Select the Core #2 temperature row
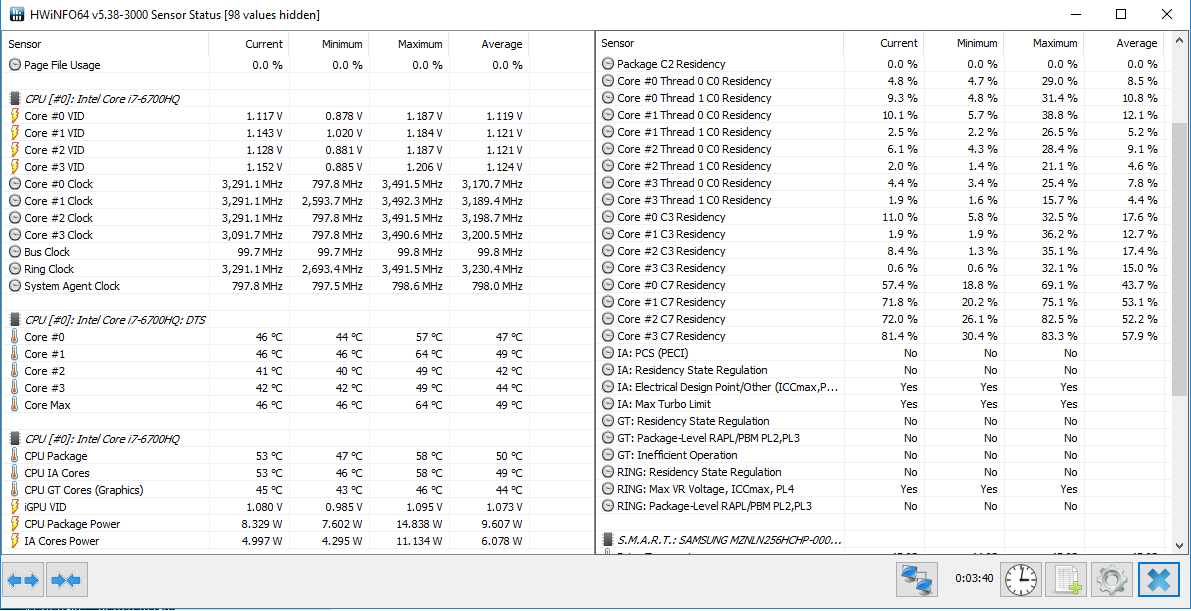Viewport: 1191px width, 611px height. coord(265,371)
